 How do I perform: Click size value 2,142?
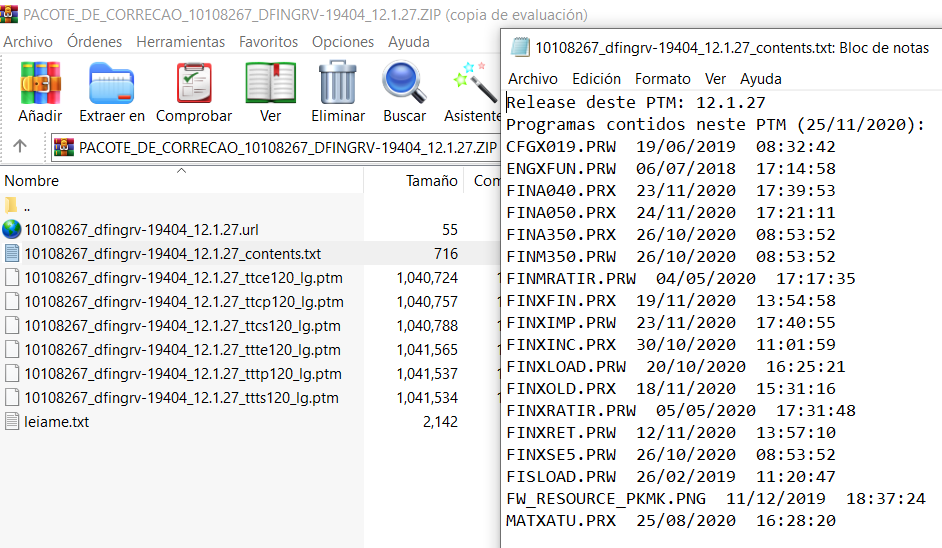click(x=440, y=421)
